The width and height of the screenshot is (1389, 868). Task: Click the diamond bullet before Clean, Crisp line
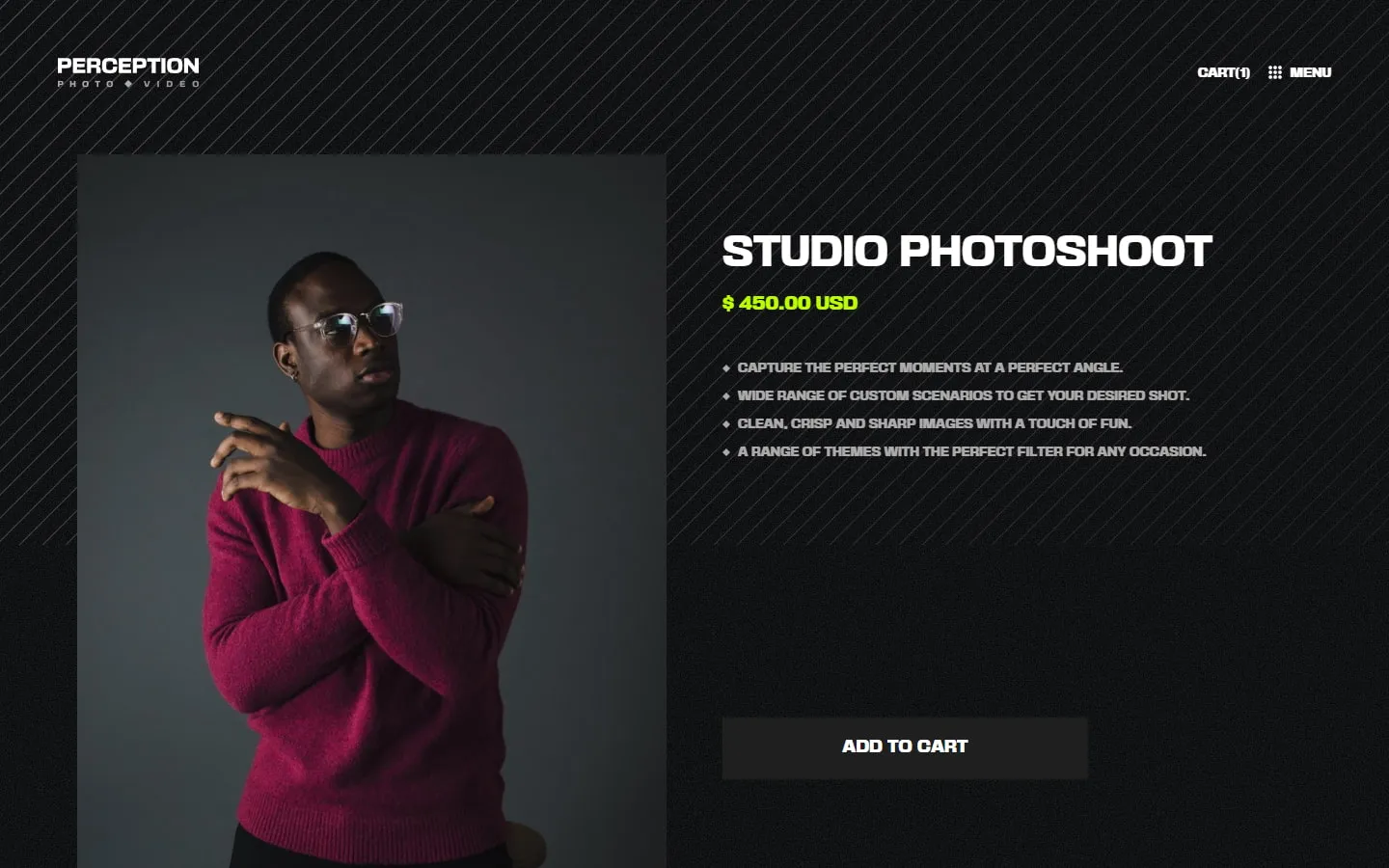click(726, 424)
